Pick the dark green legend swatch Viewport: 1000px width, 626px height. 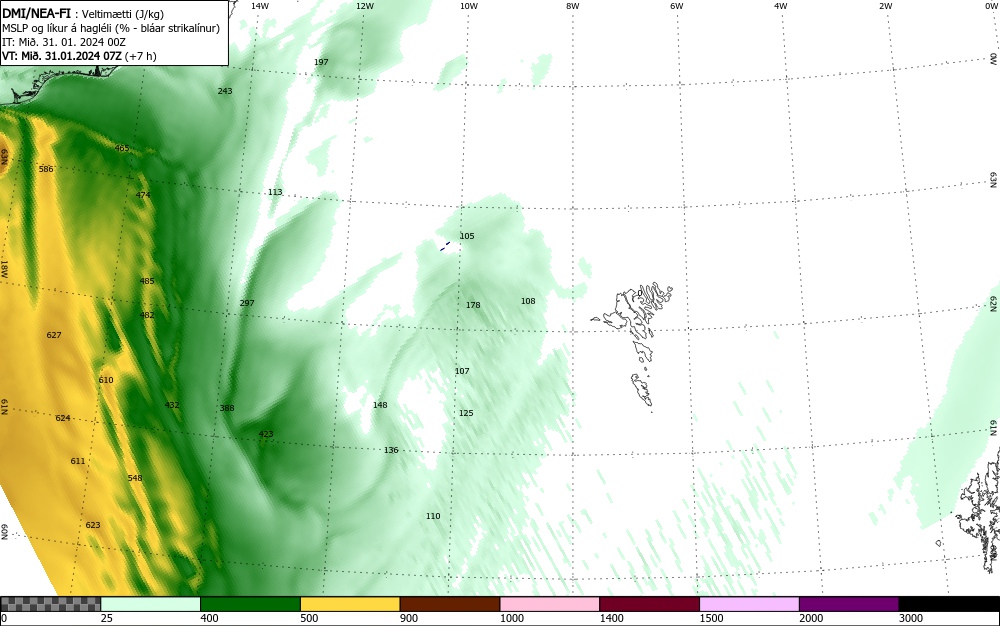pos(250,604)
